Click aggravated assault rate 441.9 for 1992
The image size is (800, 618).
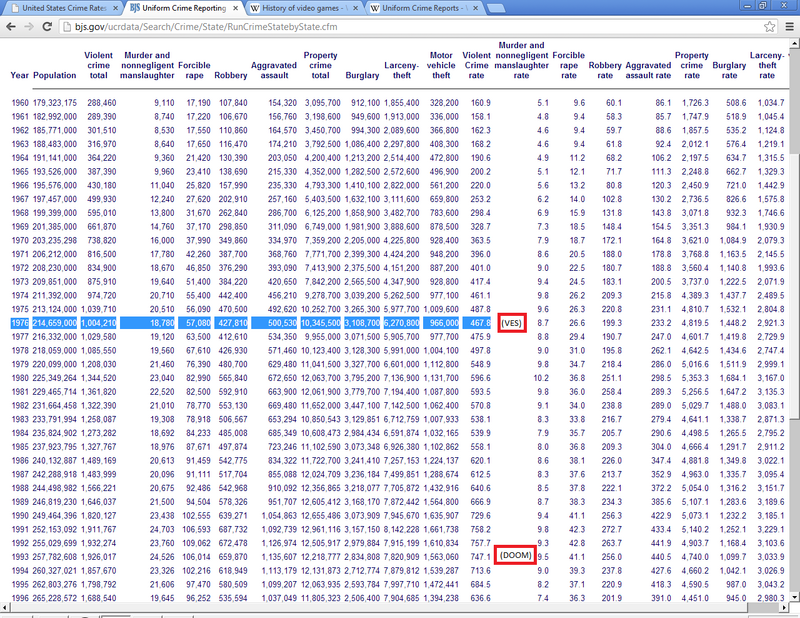(x=661, y=543)
